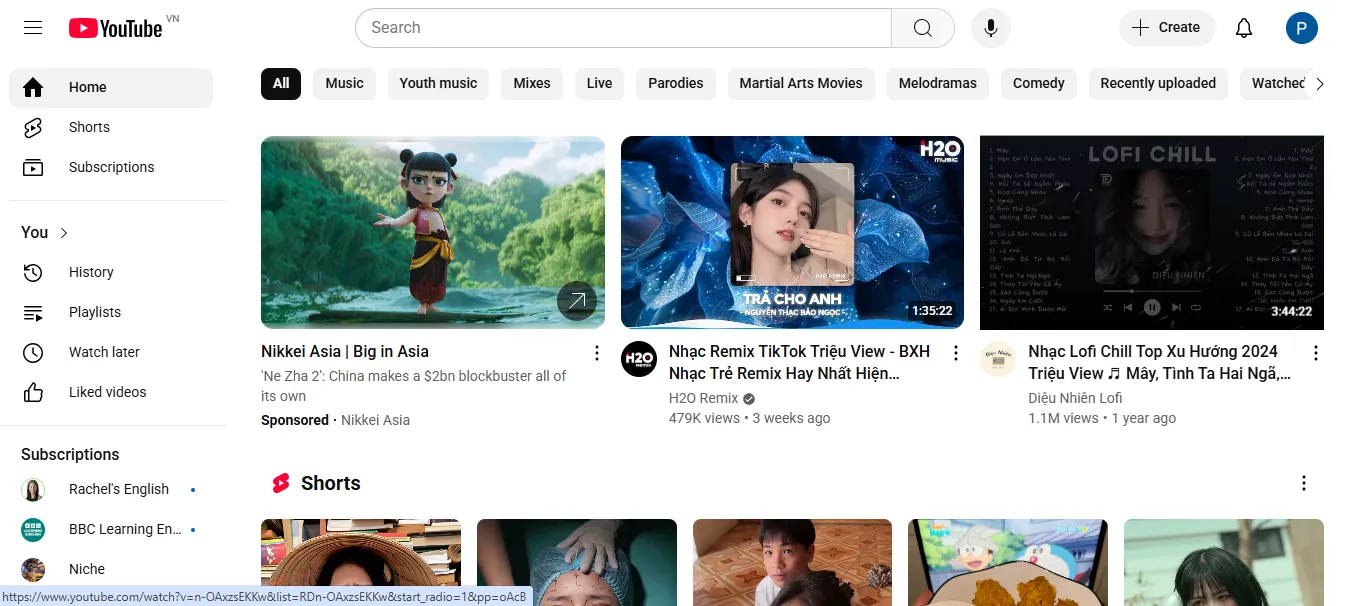Click the YouTube logo
Screen dimensions: 1351x606
(115, 28)
